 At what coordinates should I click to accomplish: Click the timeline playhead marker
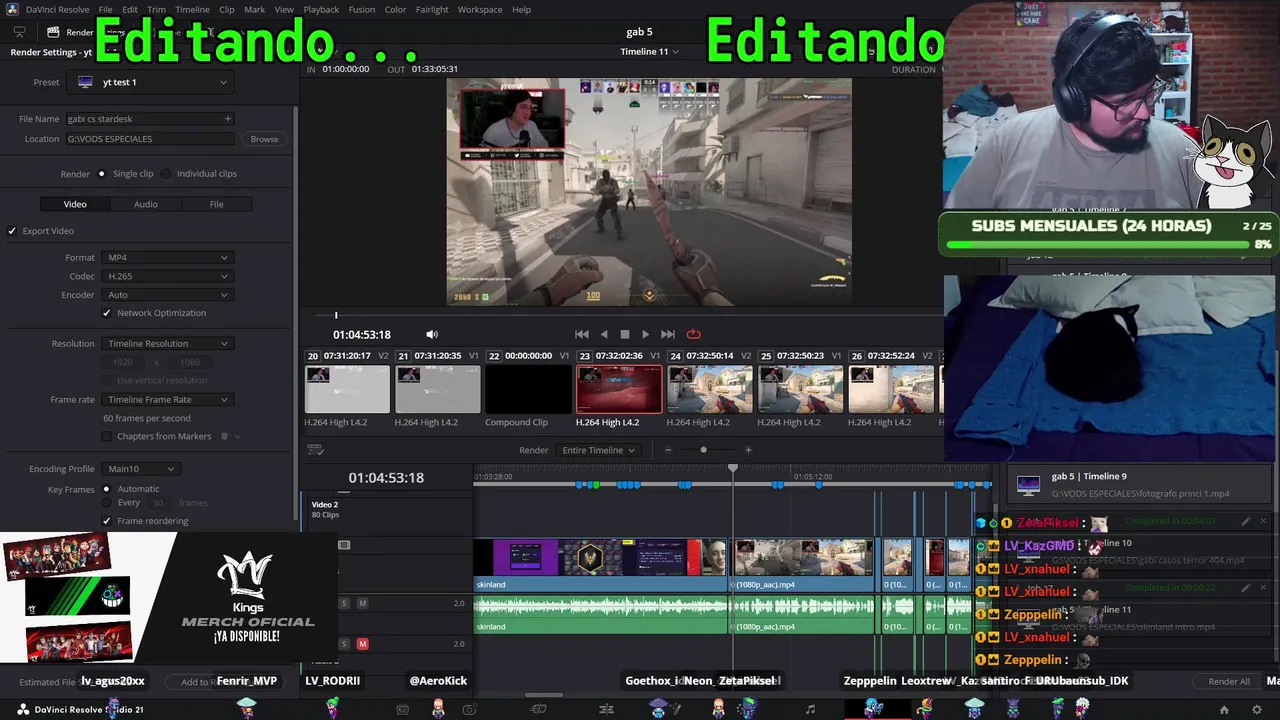(733, 468)
